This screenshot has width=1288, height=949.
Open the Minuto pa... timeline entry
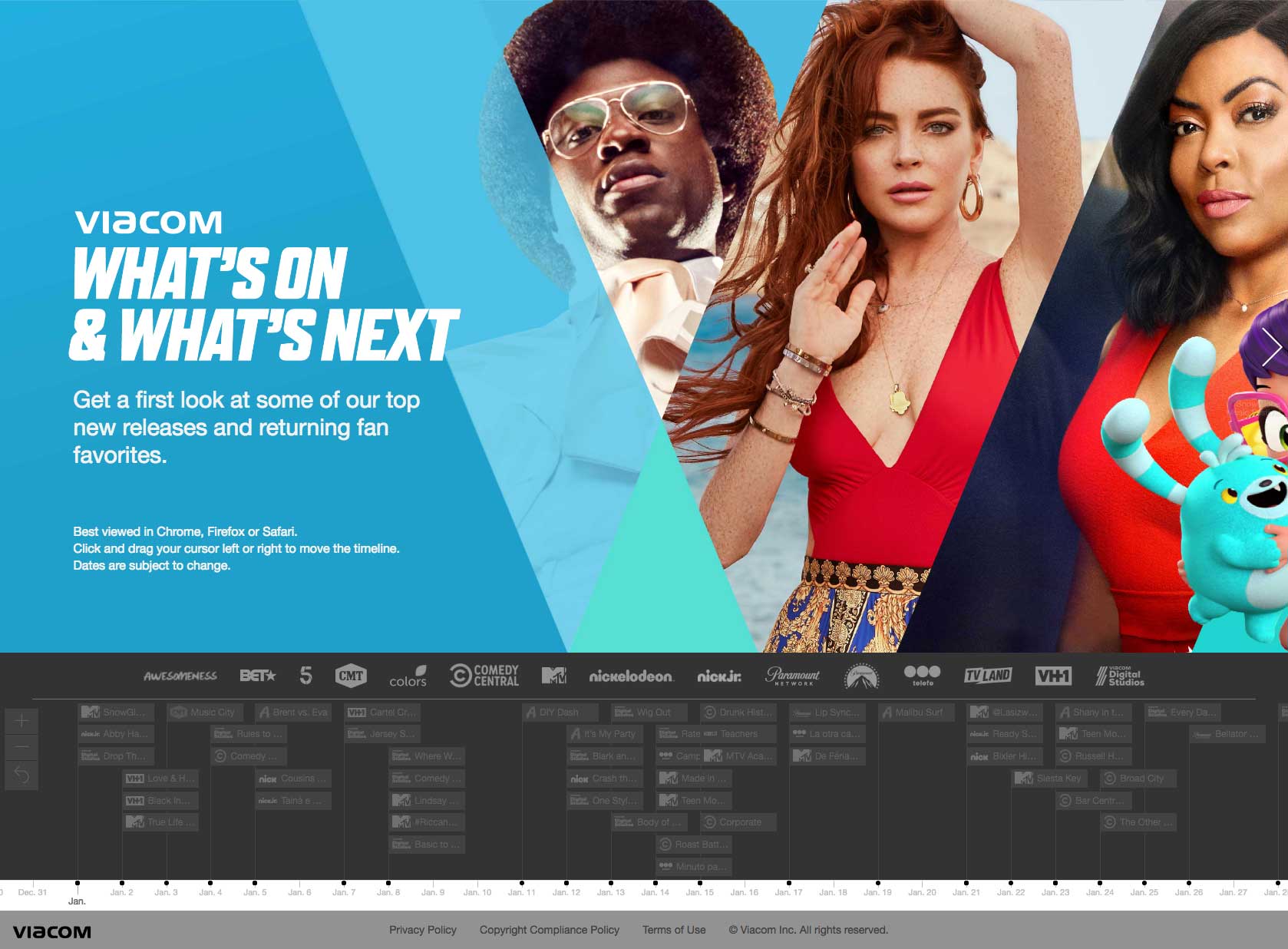pos(694,867)
